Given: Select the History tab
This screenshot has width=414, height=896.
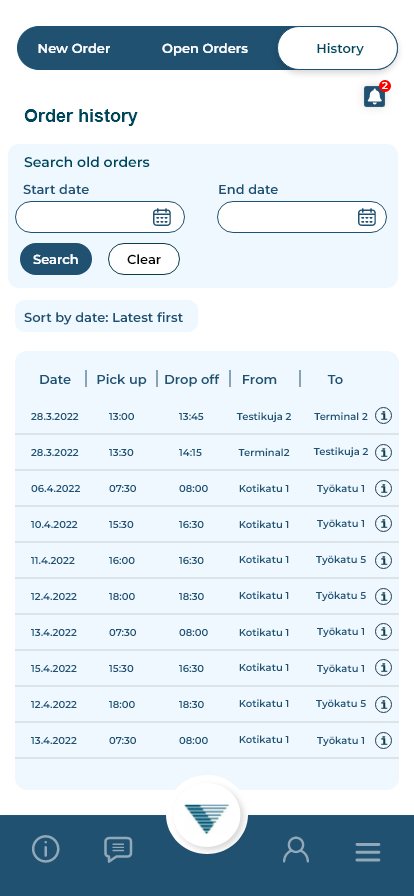Looking at the screenshot, I should 338,49.
